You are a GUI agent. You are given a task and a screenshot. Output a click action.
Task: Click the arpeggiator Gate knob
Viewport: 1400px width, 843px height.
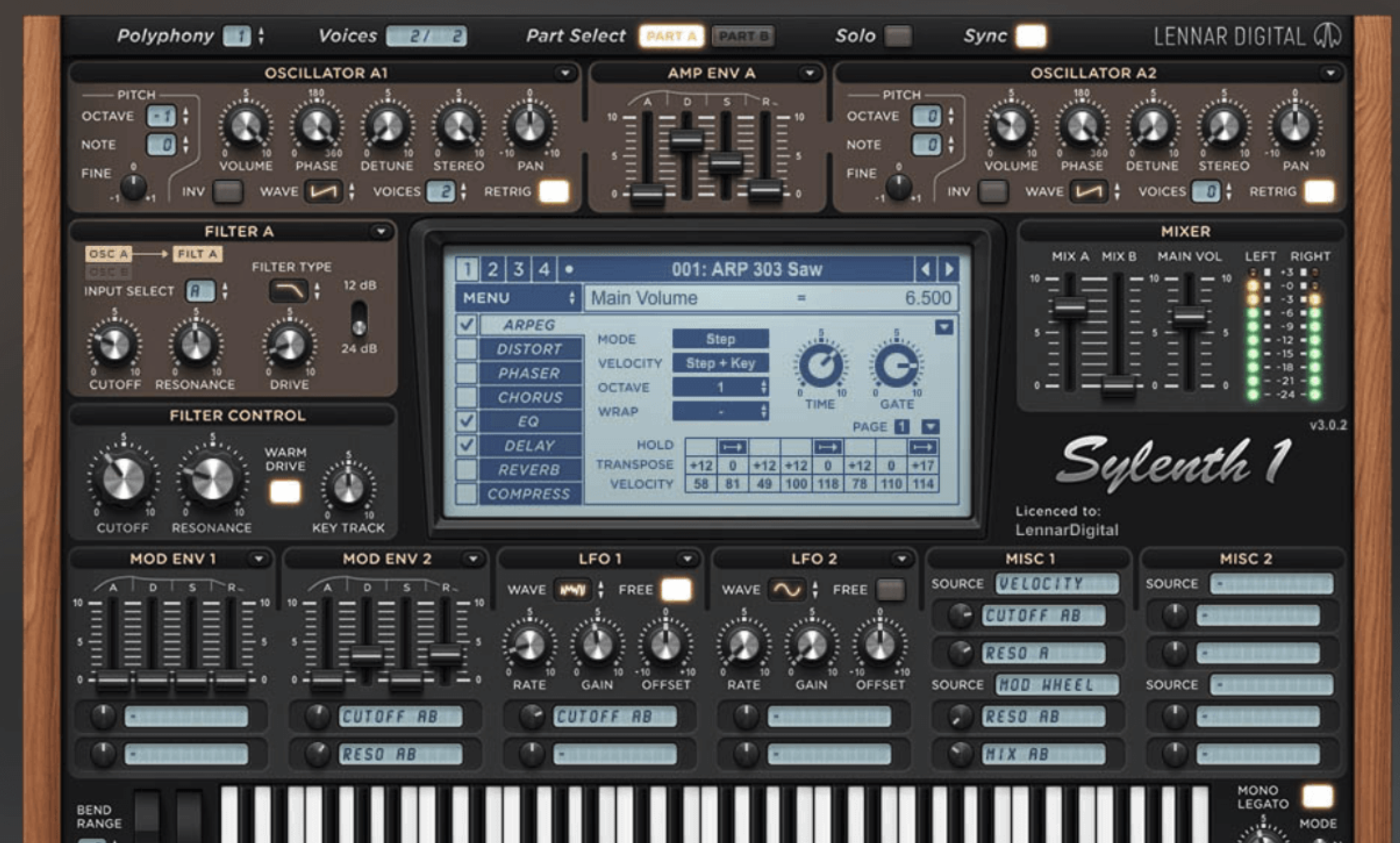(x=896, y=365)
